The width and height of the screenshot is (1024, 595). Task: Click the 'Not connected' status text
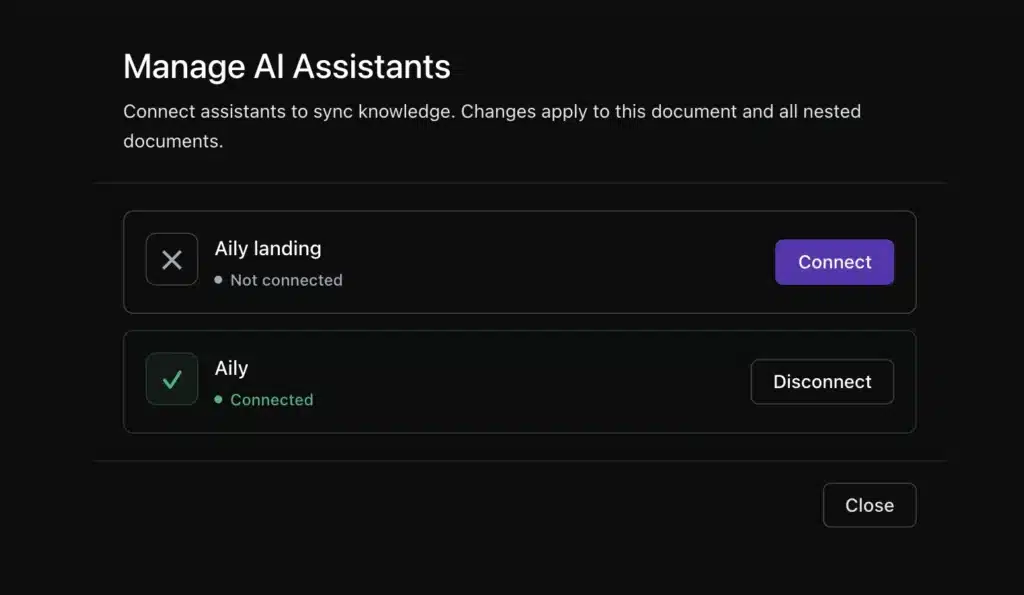point(286,280)
